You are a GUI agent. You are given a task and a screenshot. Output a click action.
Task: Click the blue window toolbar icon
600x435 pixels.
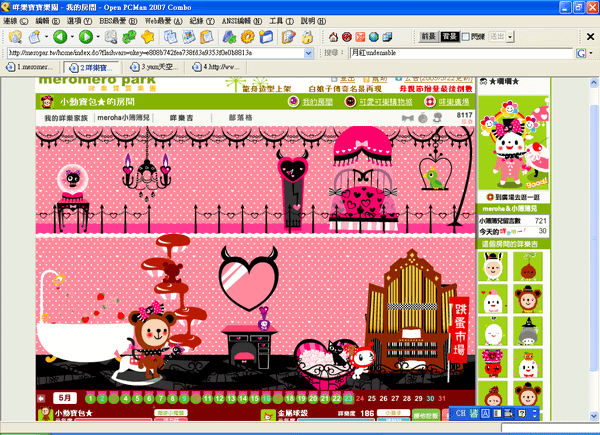coord(266,37)
